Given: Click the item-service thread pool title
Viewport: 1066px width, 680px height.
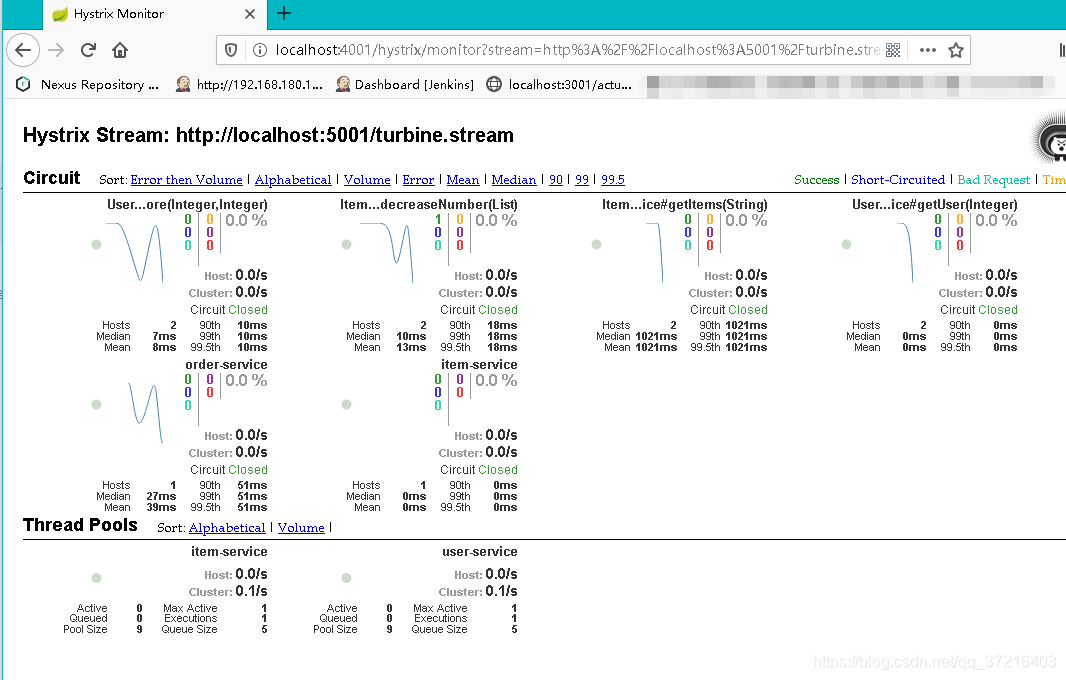Looking at the screenshot, I should [229, 551].
